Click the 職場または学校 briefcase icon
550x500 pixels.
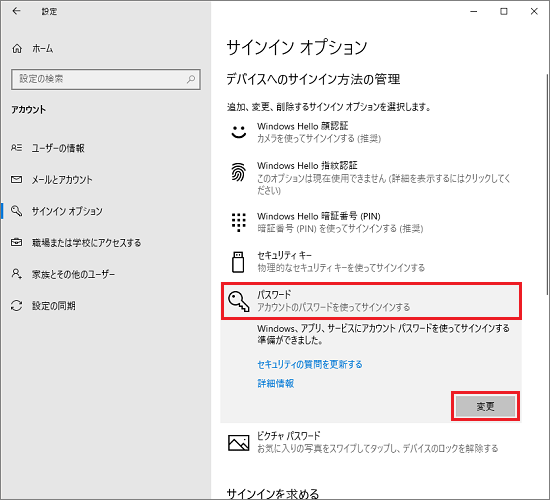tap(16, 242)
